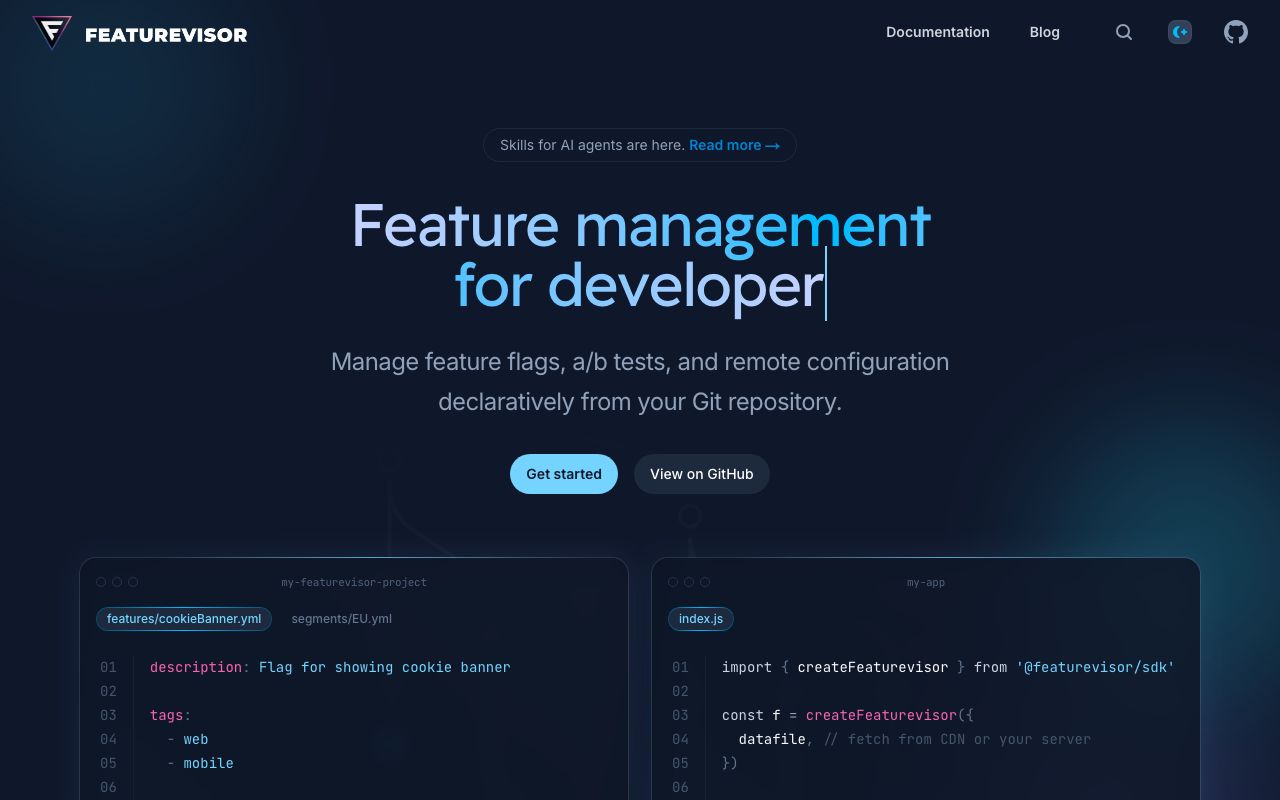Click the 'my-app' window title
This screenshot has width=1280, height=800.
[926, 582]
